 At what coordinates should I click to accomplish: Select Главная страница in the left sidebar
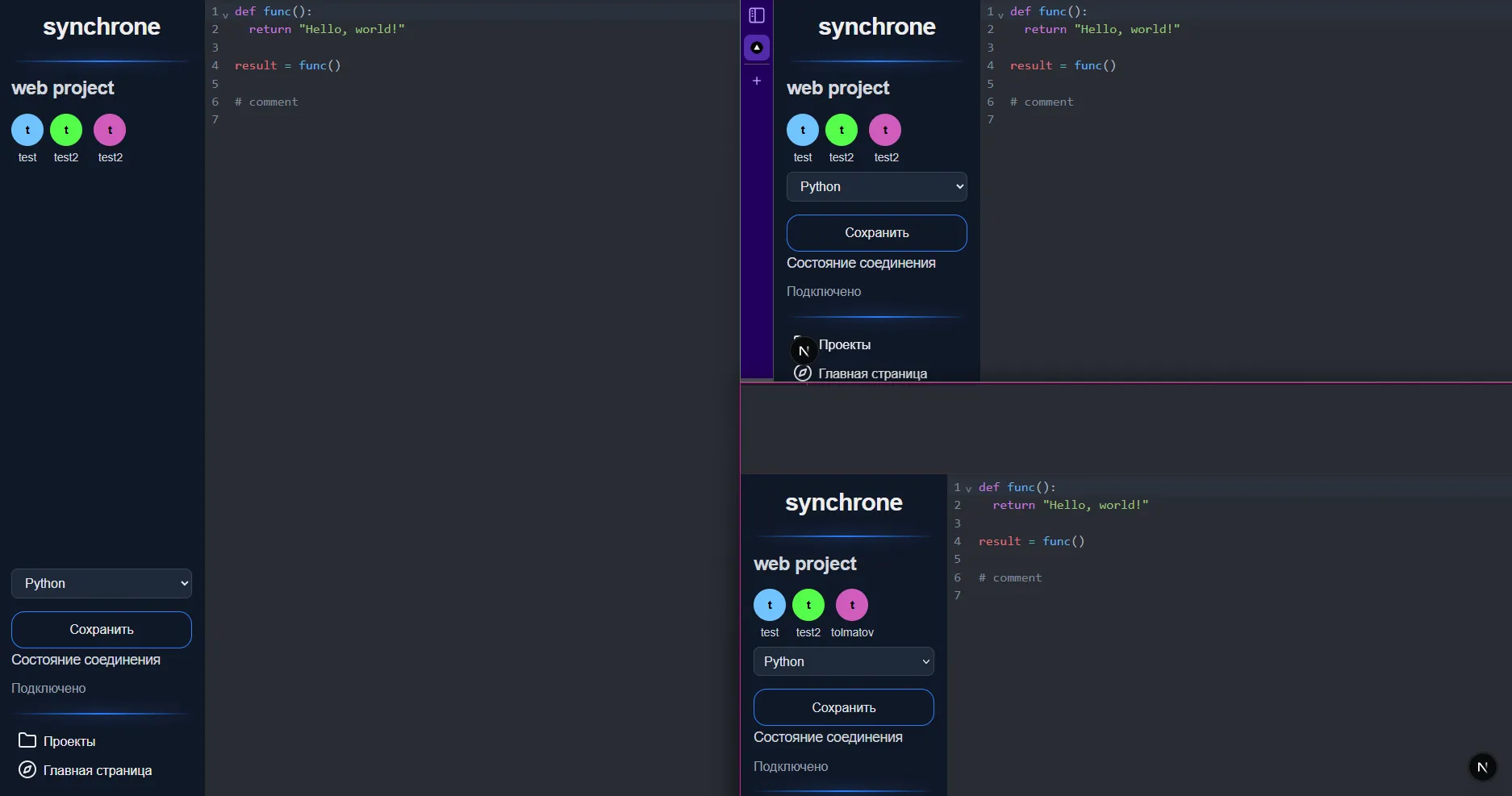(96, 769)
